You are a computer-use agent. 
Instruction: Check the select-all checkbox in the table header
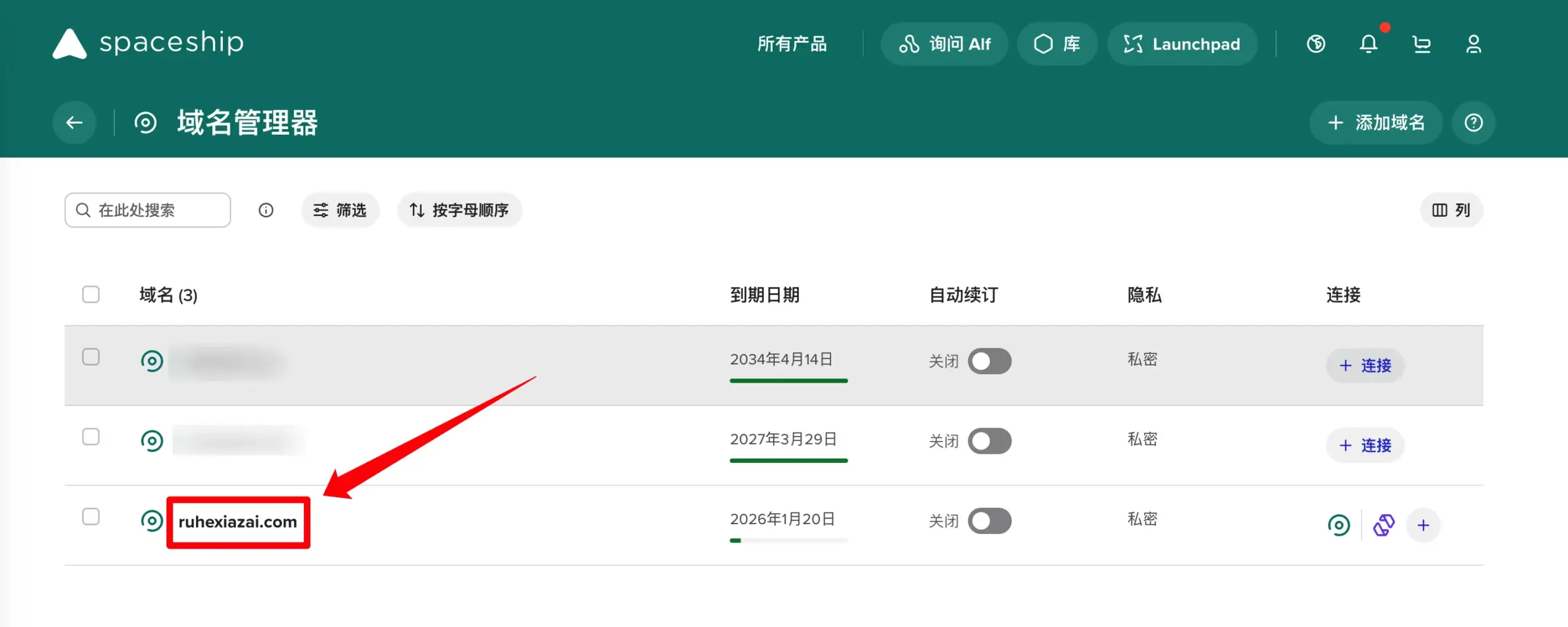(91, 295)
